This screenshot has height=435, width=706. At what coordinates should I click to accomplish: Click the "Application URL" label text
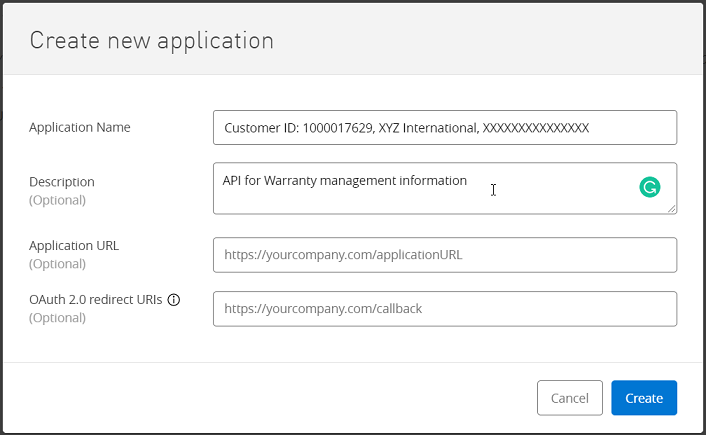[76, 245]
